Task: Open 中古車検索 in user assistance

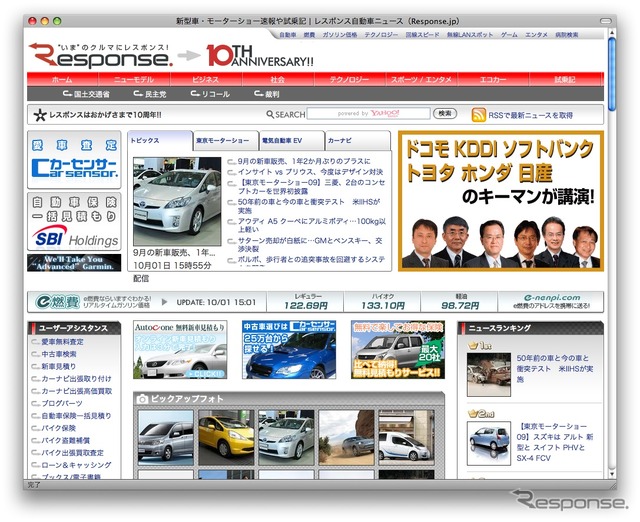Action: click(59, 354)
